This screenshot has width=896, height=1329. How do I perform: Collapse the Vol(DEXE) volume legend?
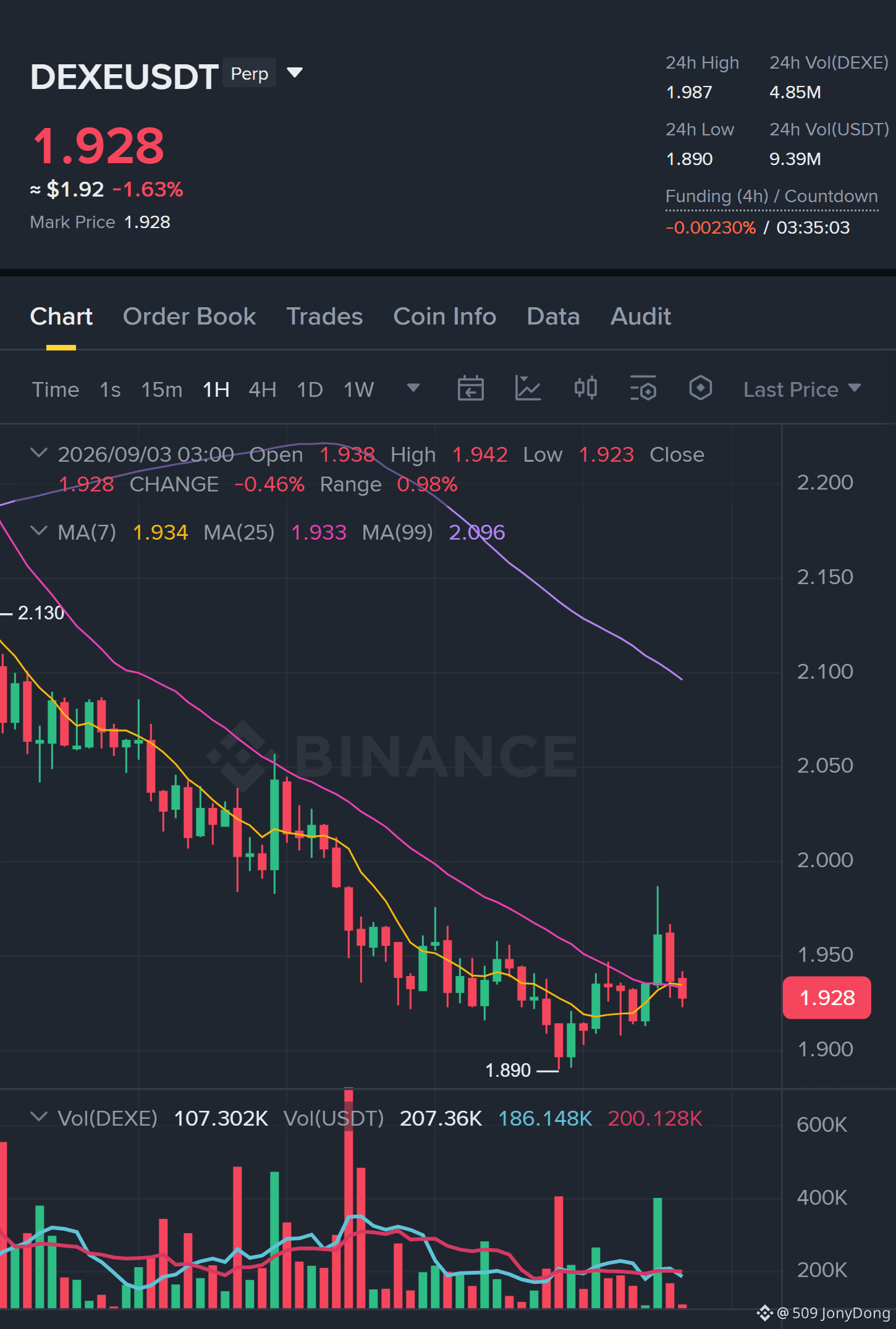[39, 1117]
